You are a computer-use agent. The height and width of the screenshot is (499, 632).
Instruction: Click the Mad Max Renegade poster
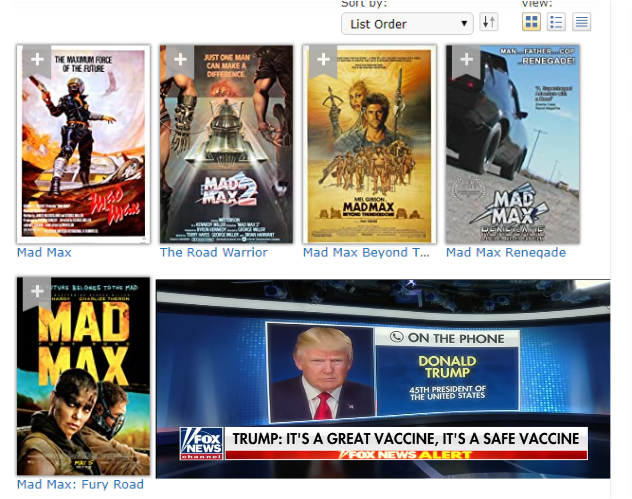pos(513,144)
